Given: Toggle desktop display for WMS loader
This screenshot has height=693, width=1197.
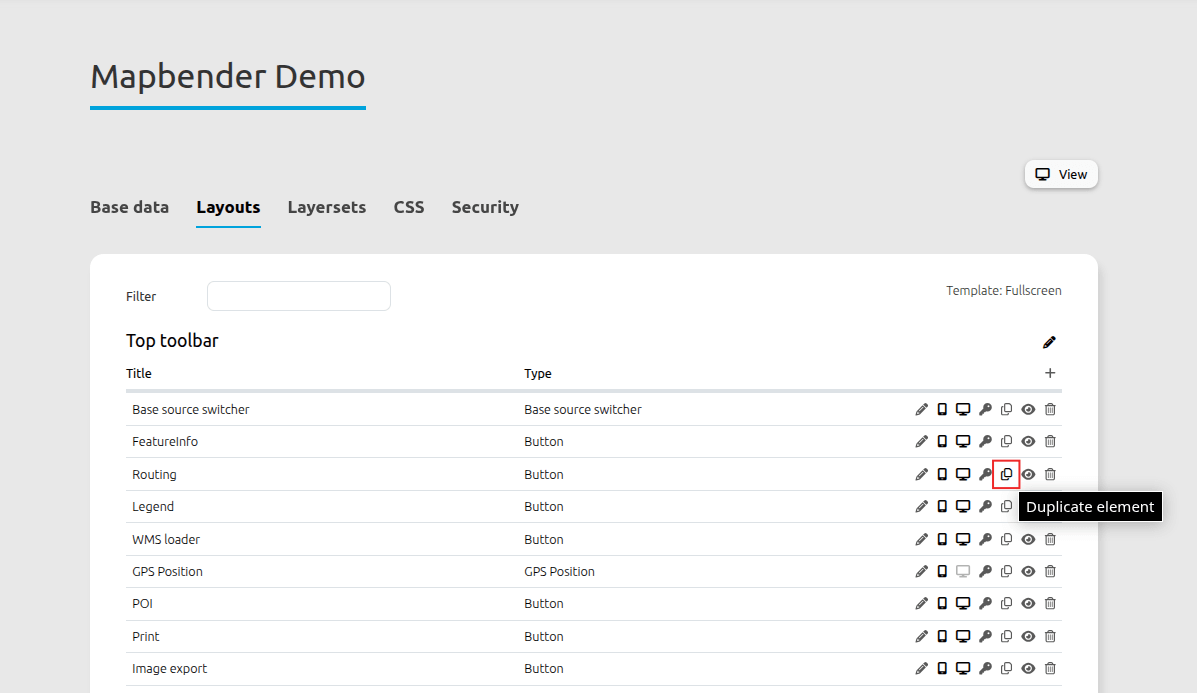Looking at the screenshot, I should (x=963, y=540).
